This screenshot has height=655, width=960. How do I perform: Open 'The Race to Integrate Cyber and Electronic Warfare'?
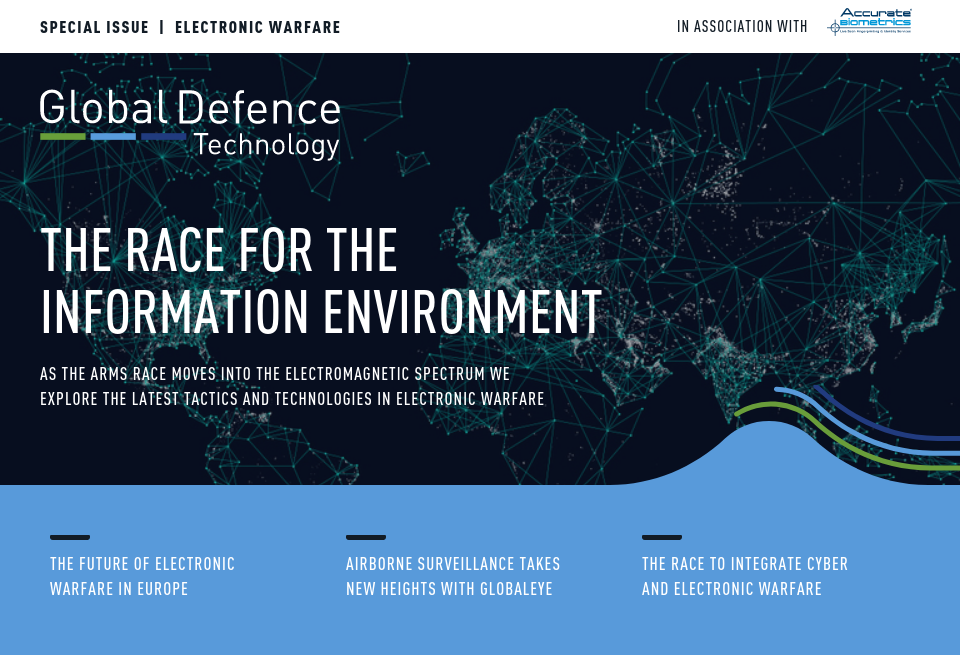744,576
